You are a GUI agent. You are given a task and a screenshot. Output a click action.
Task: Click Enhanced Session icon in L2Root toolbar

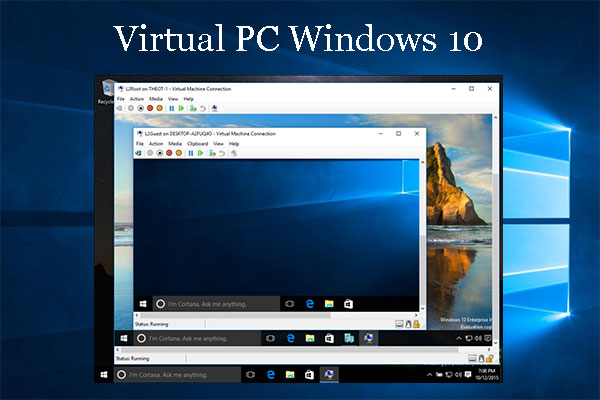[x=215, y=108]
